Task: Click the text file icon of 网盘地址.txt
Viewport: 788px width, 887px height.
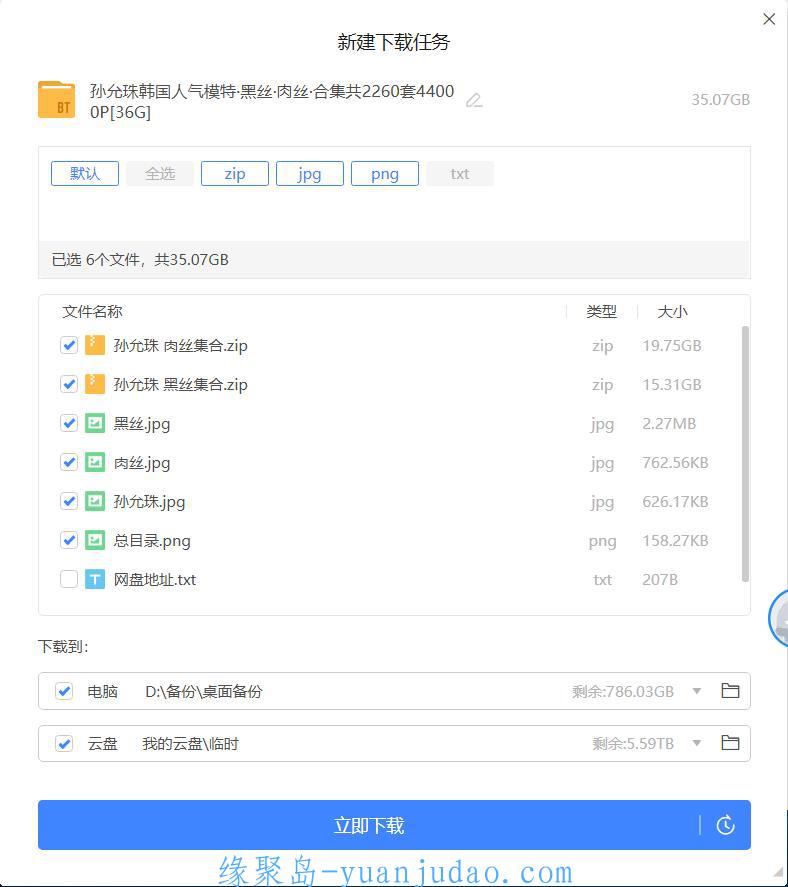Action: tap(94, 579)
